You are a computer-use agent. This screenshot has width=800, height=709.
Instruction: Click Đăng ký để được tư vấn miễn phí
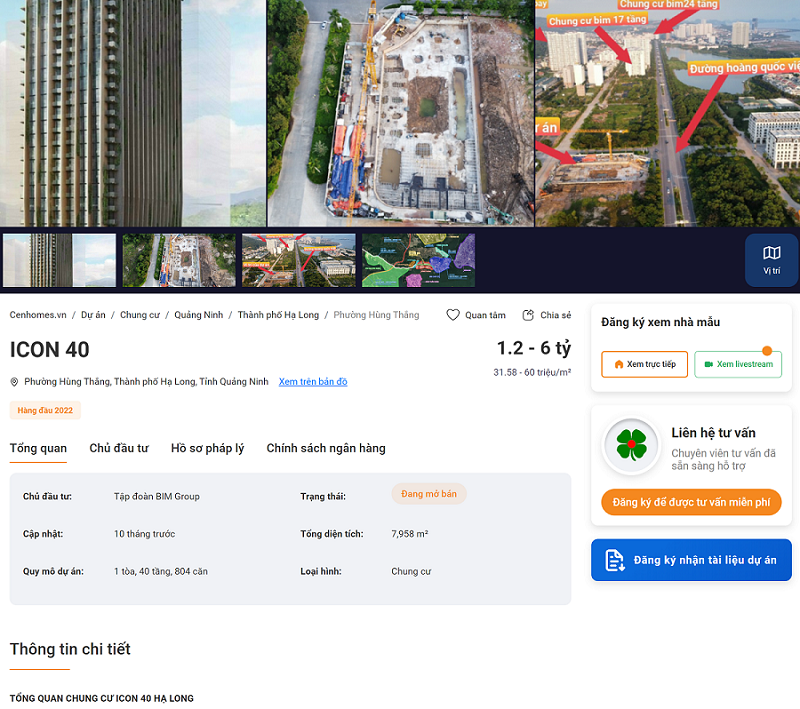pos(691,502)
